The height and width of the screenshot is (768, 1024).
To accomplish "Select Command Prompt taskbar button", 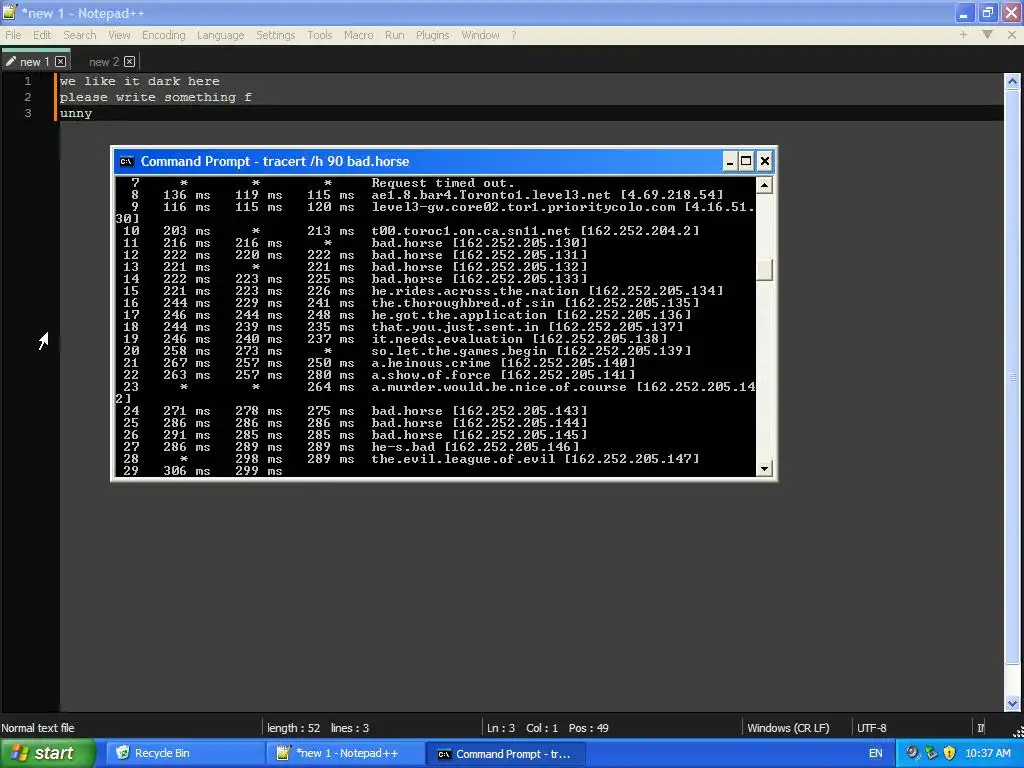I will tap(507, 754).
